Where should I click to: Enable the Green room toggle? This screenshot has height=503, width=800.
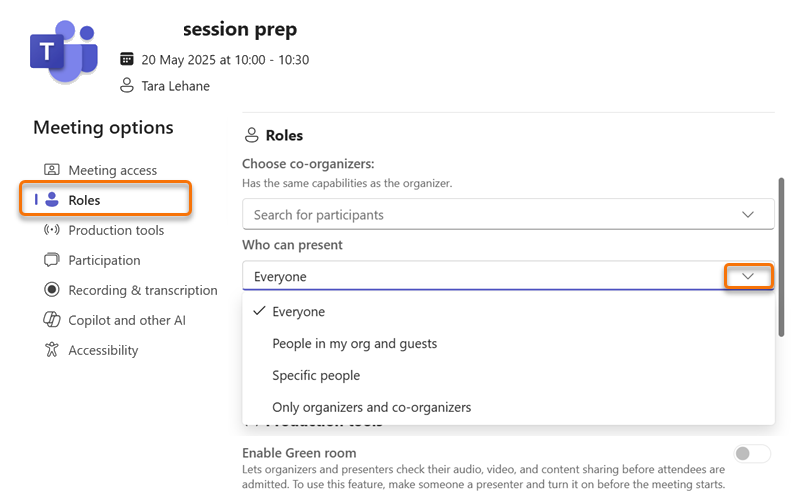pos(752,454)
